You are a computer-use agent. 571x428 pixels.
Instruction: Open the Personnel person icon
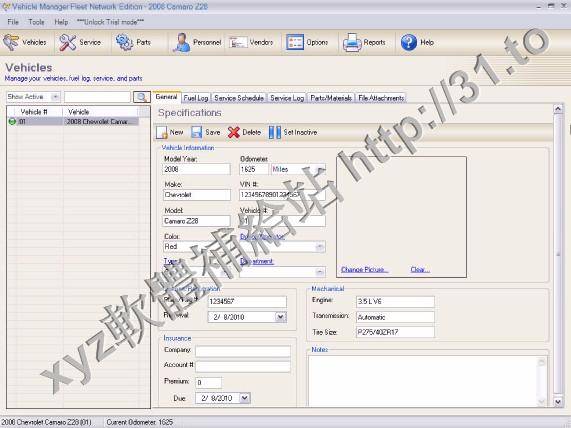point(182,42)
